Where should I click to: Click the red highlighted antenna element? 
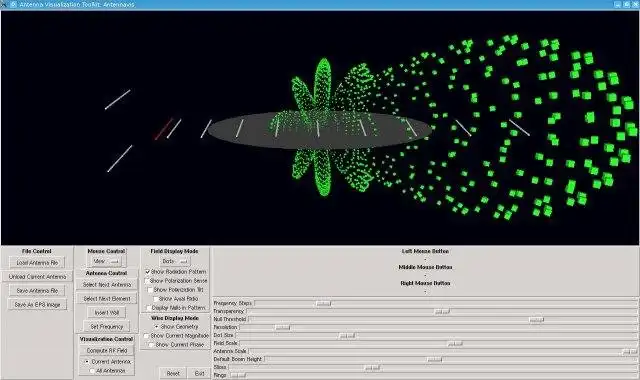point(163,129)
